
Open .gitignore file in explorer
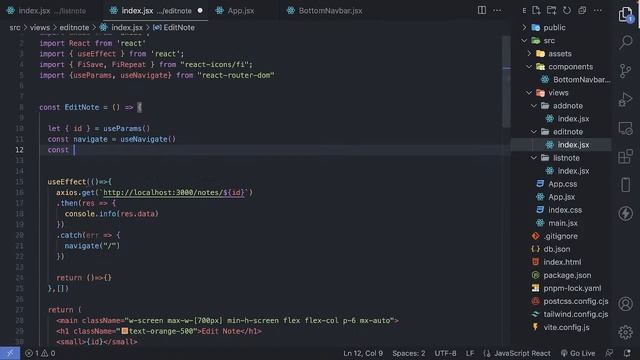561,236
